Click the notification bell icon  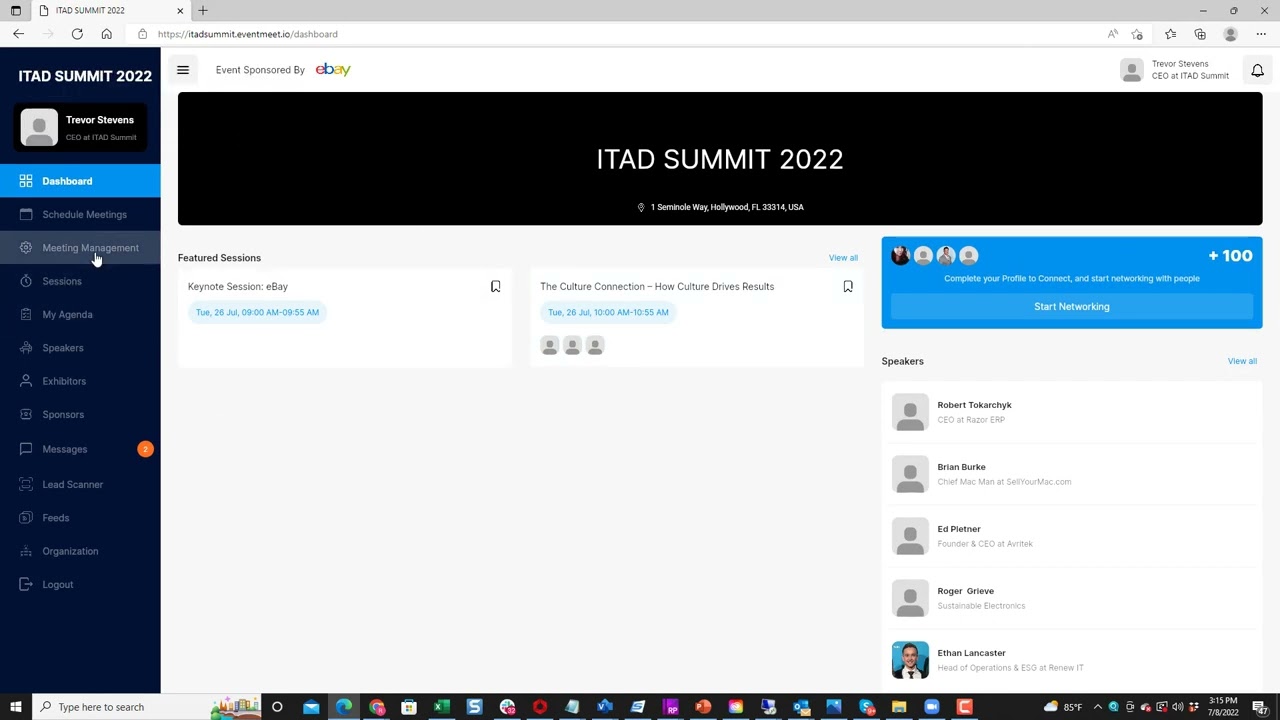tap(1257, 70)
